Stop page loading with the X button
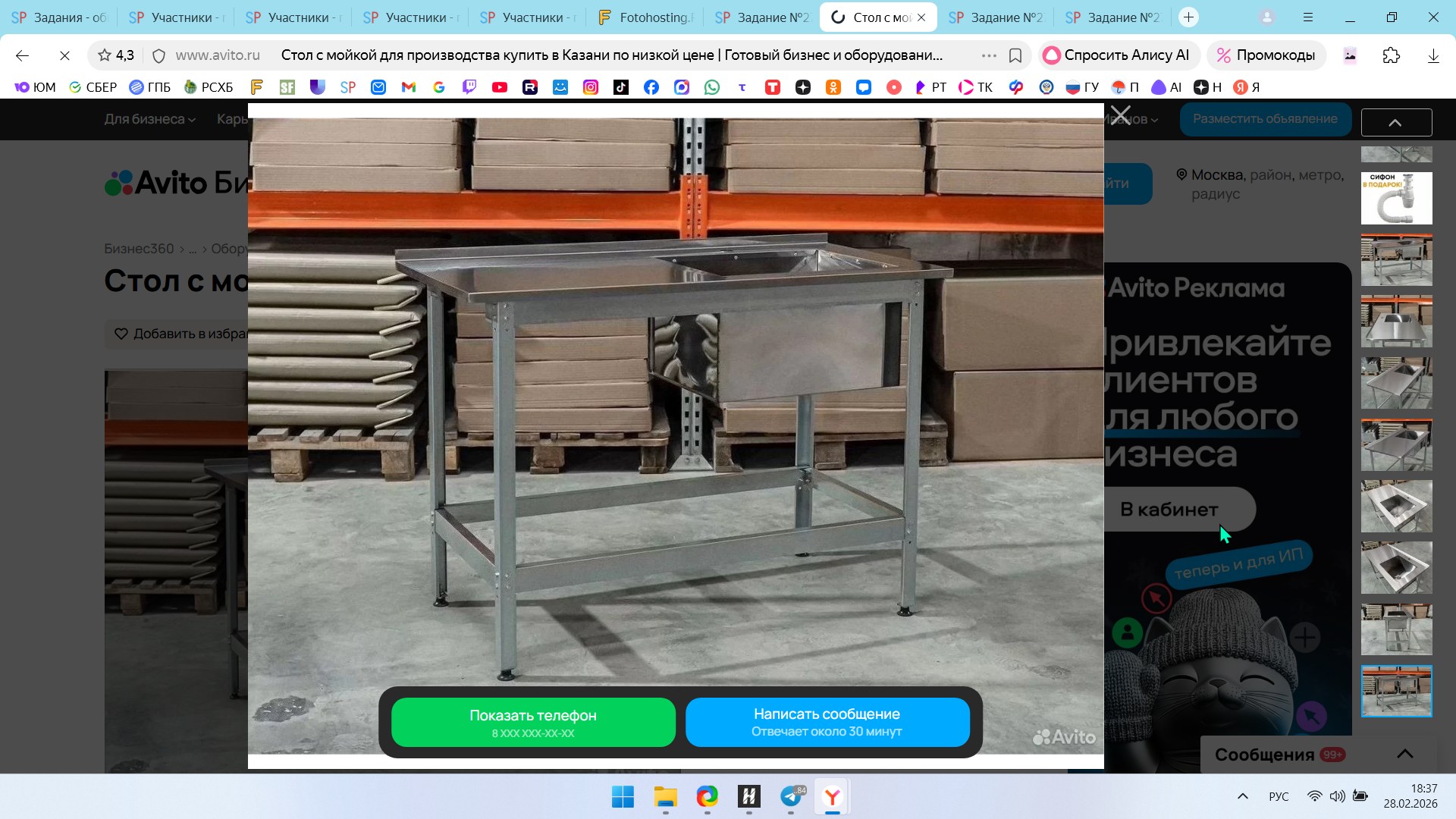This screenshot has height=819, width=1456. pyautogui.click(x=64, y=55)
